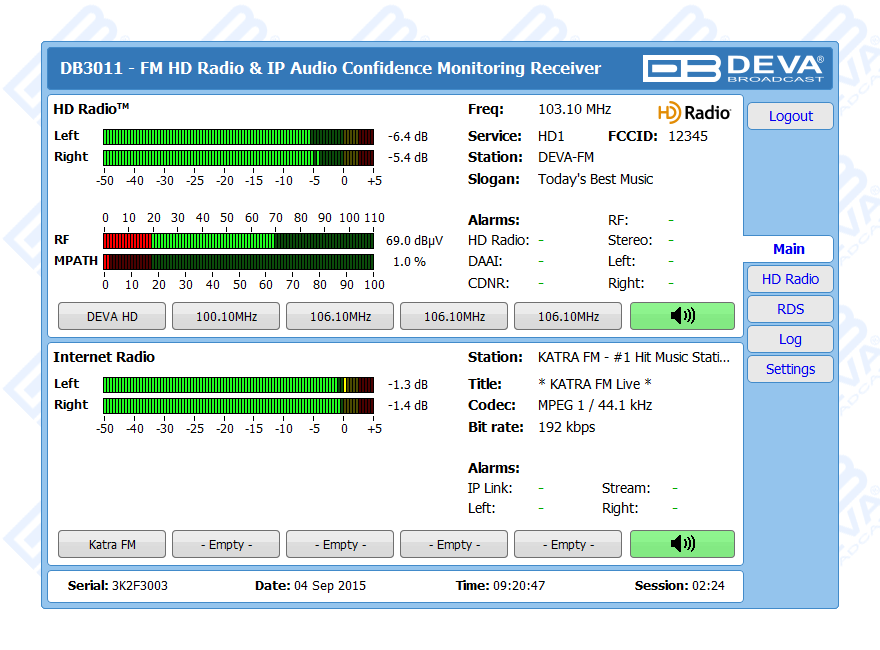This screenshot has height=650, width=880.
Task: Toggle the HD Radio speaker listen button
Action: [x=681, y=316]
